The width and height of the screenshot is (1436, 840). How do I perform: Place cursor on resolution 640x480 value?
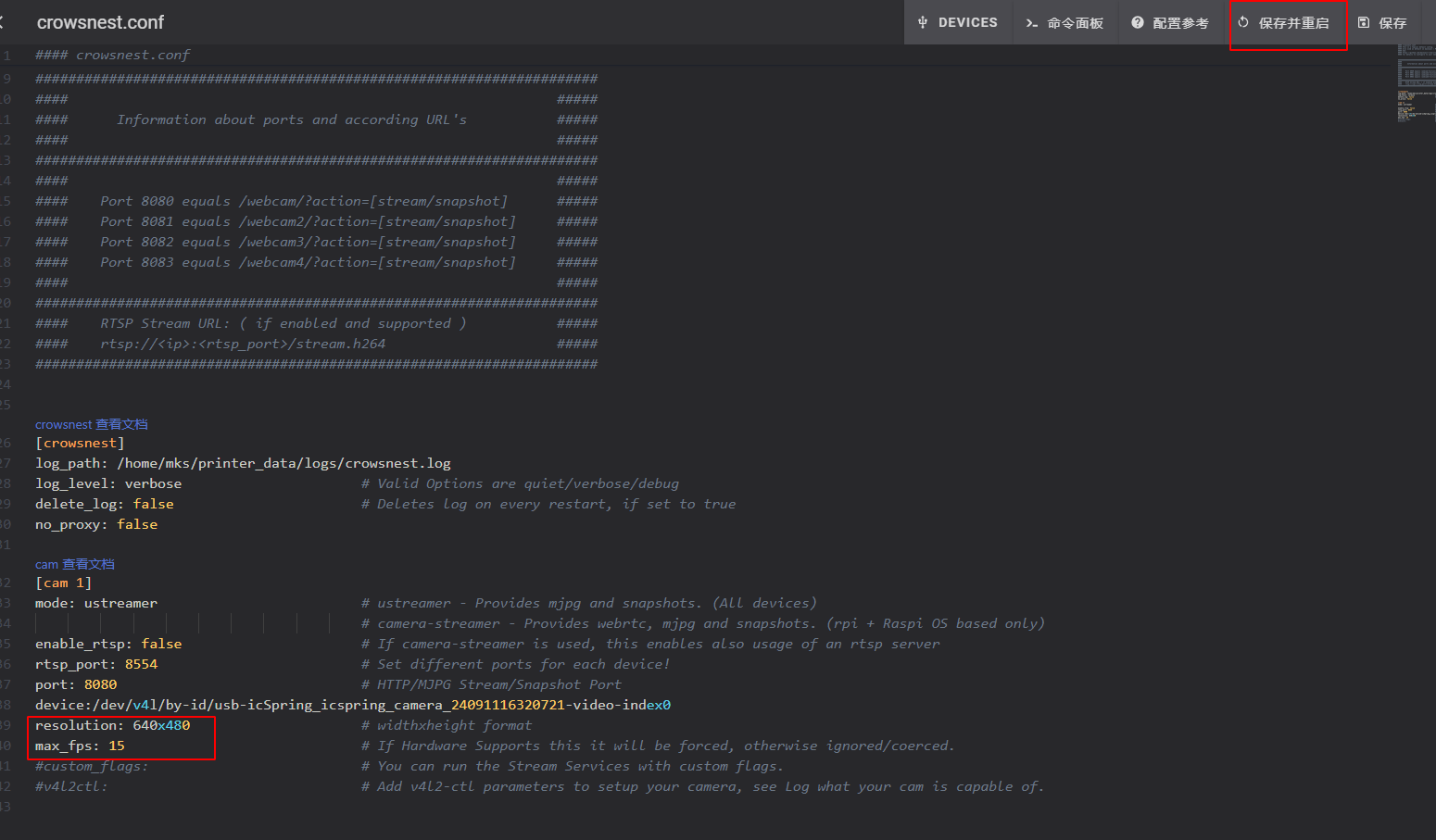pyautogui.click(x=161, y=725)
